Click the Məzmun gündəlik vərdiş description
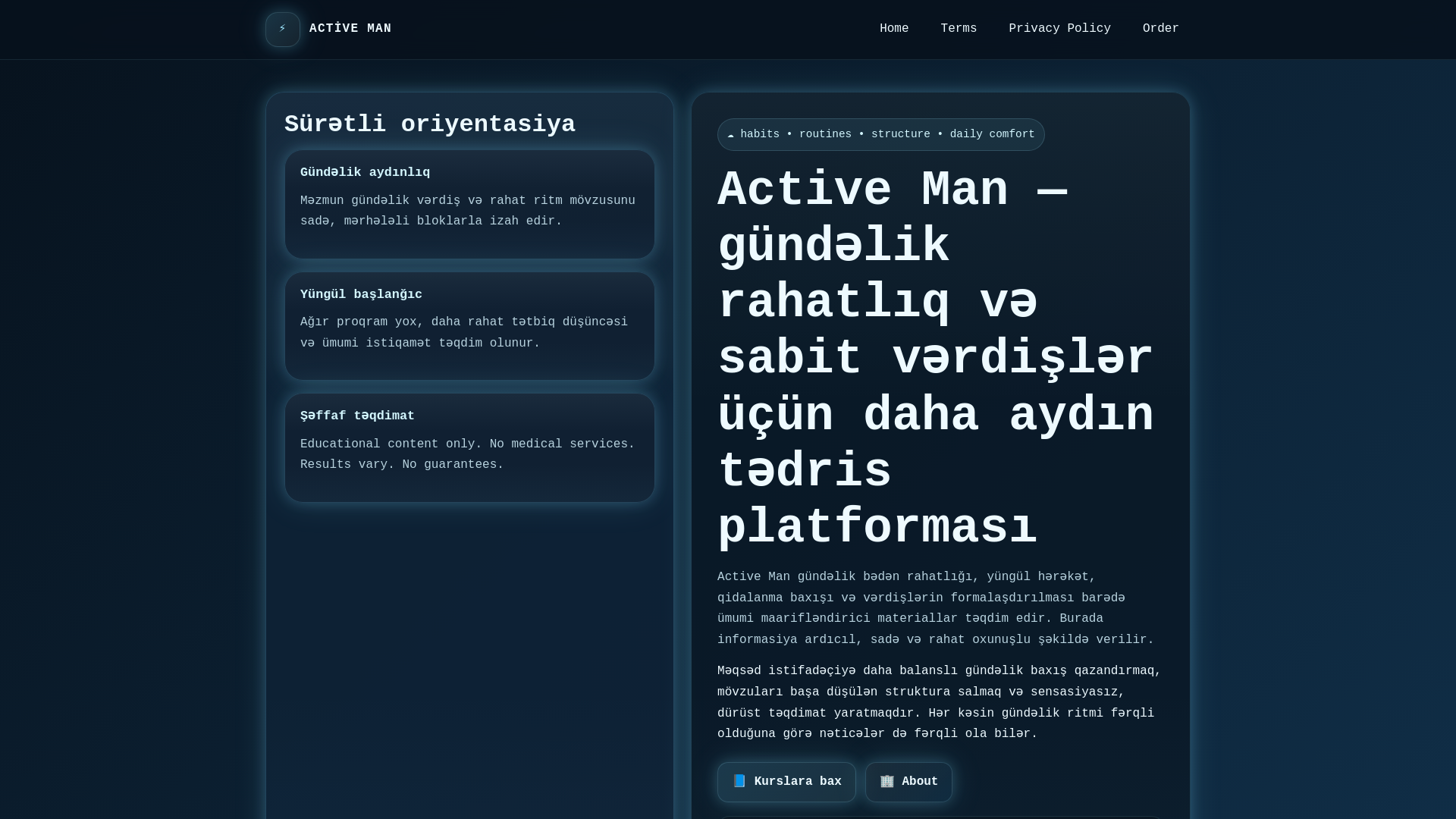Screen dimensions: 1456x819 click(x=468, y=211)
